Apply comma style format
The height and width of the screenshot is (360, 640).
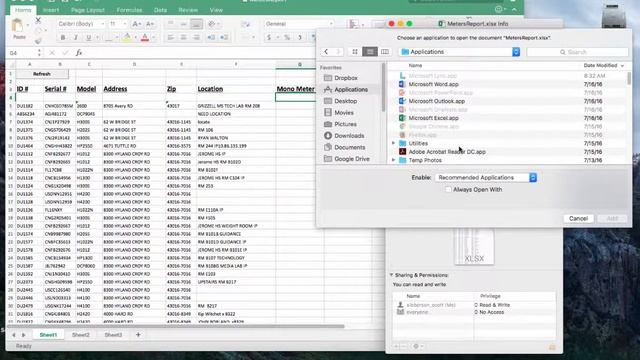[300, 38]
